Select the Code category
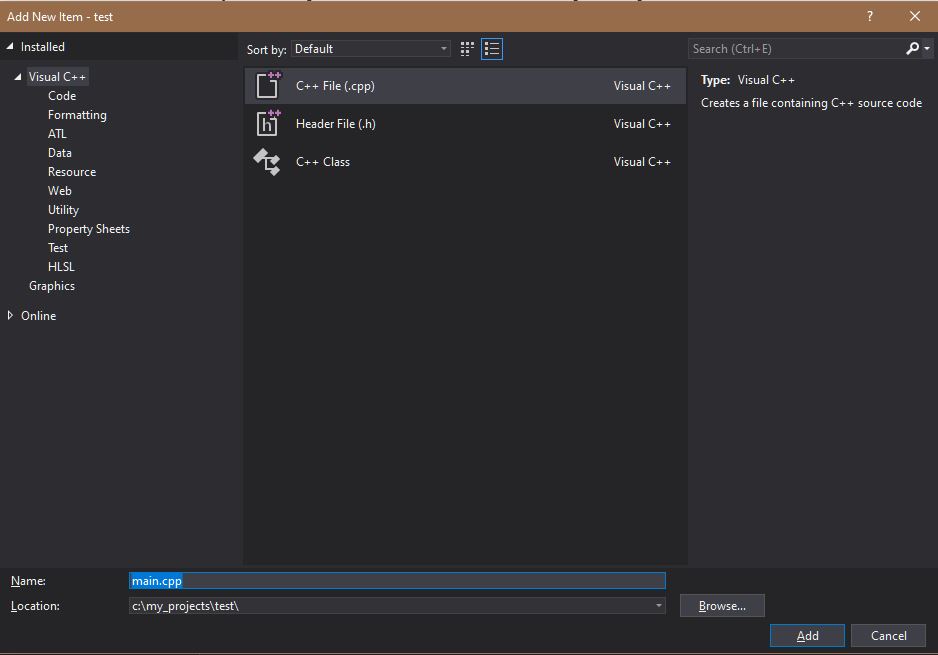938x655 pixels. tap(62, 96)
